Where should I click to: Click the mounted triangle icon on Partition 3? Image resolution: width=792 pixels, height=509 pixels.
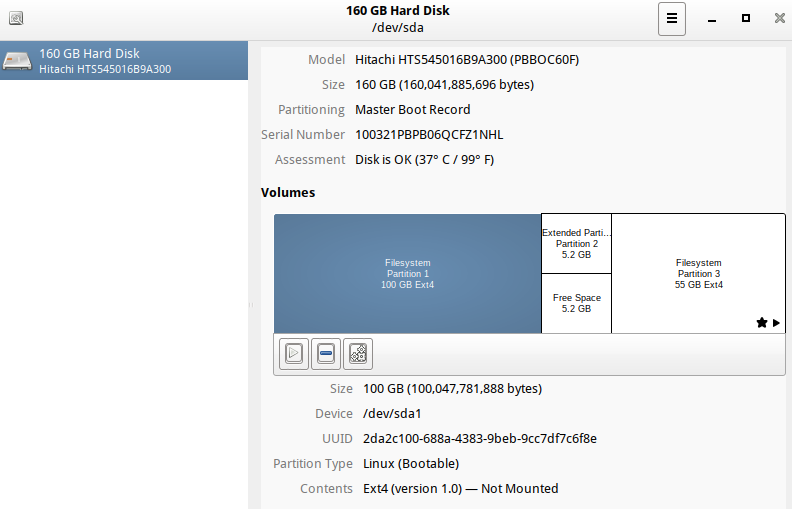tap(776, 323)
